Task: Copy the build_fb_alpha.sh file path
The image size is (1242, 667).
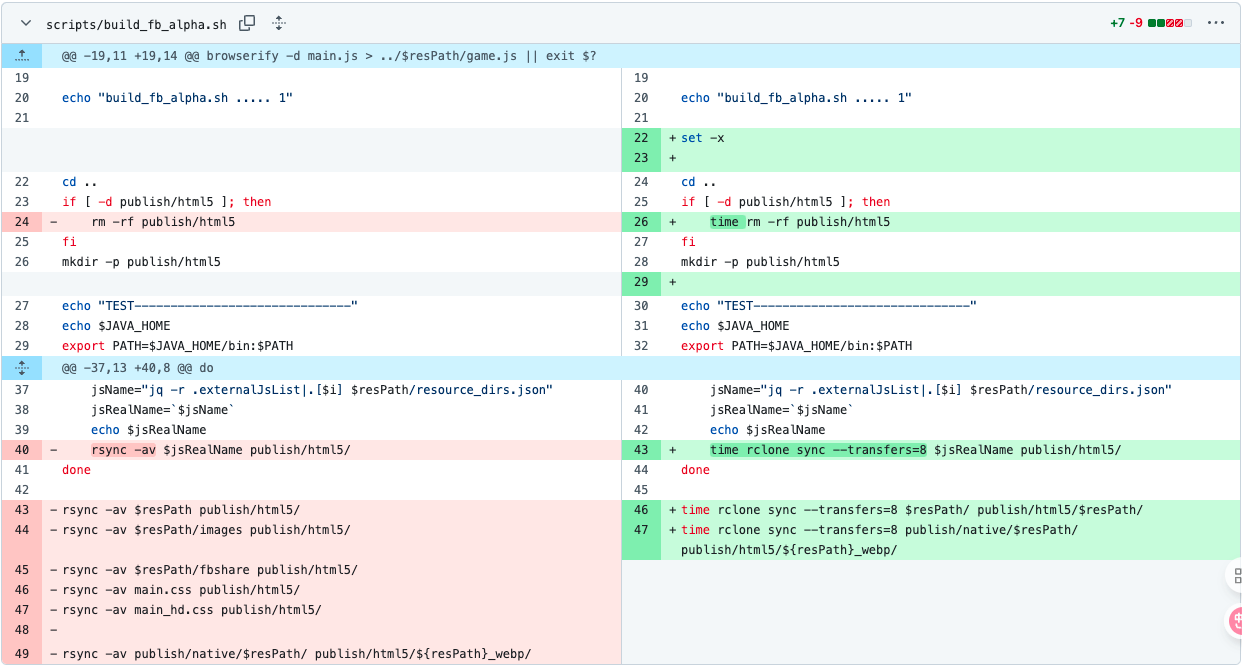Action: pyautogui.click(x=247, y=23)
